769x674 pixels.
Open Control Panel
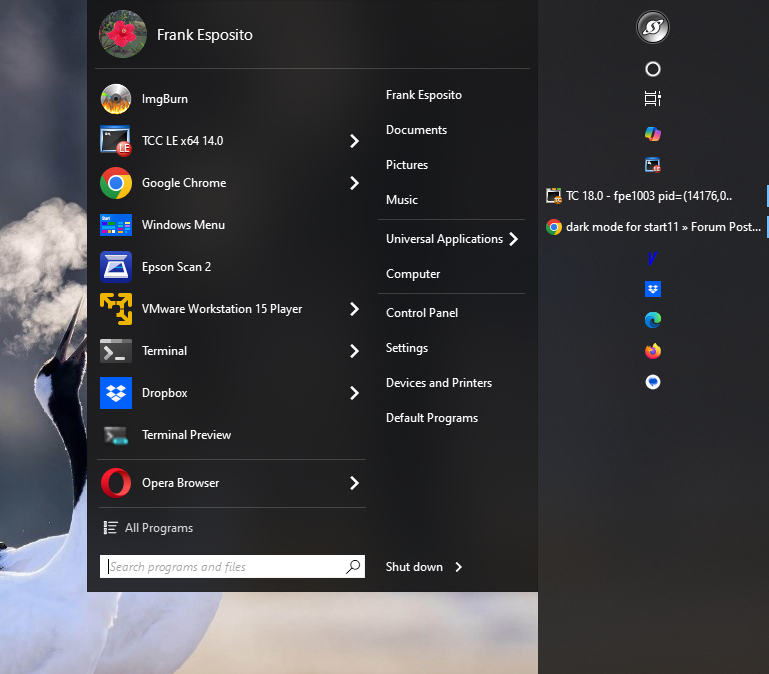[x=422, y=313]
